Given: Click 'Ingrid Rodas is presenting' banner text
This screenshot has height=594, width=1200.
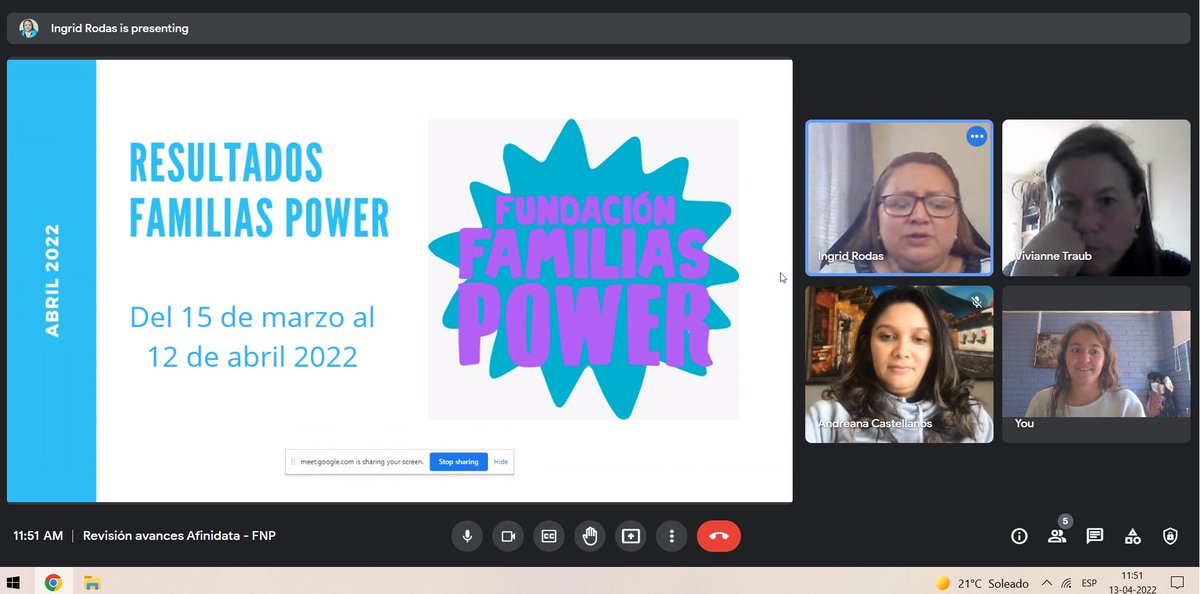Looking at the screenshot, I should click(120, 28).
